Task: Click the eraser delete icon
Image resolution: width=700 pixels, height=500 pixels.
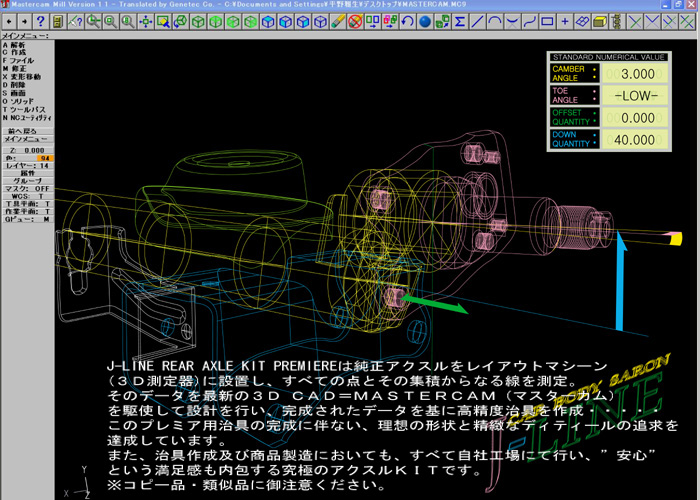Action: click(x=338, y=21)
